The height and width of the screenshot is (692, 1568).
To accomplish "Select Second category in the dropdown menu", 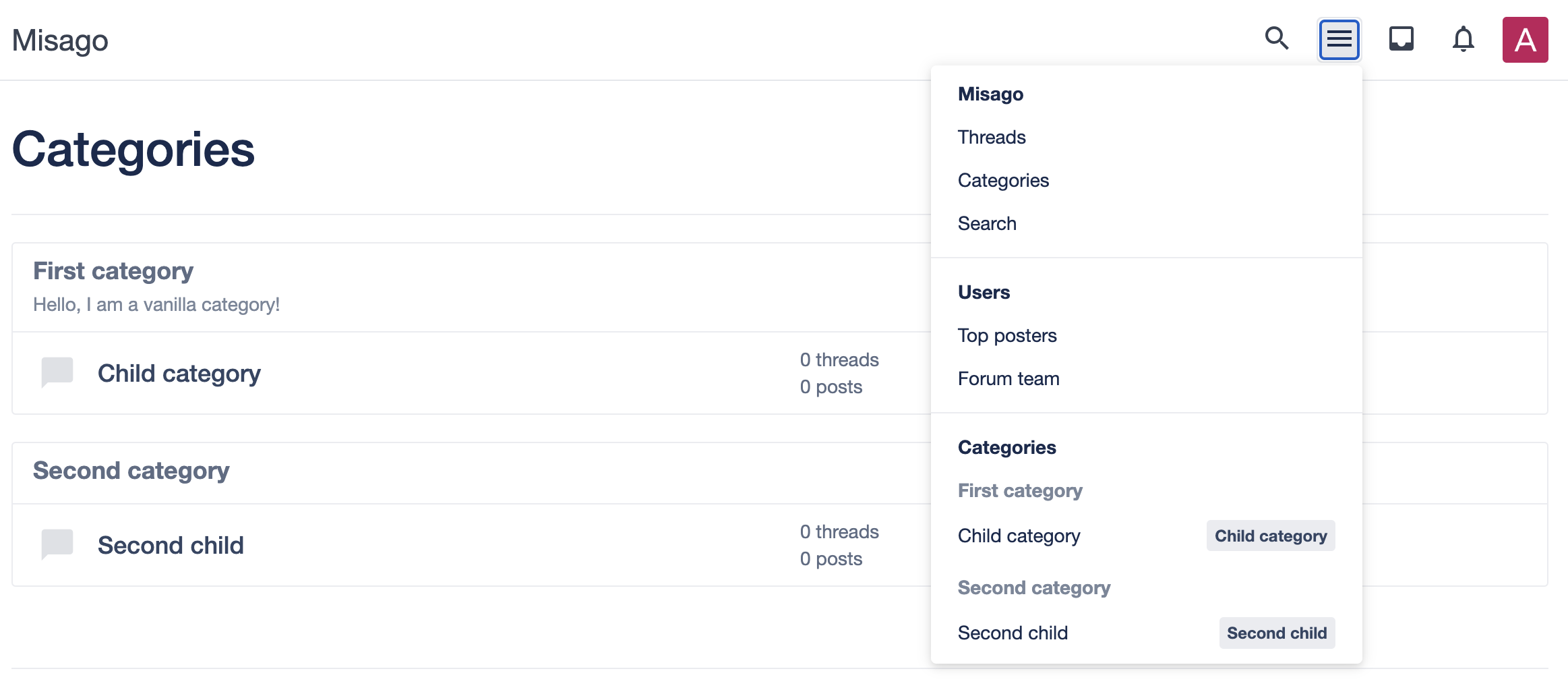I will coord(1034,588).
